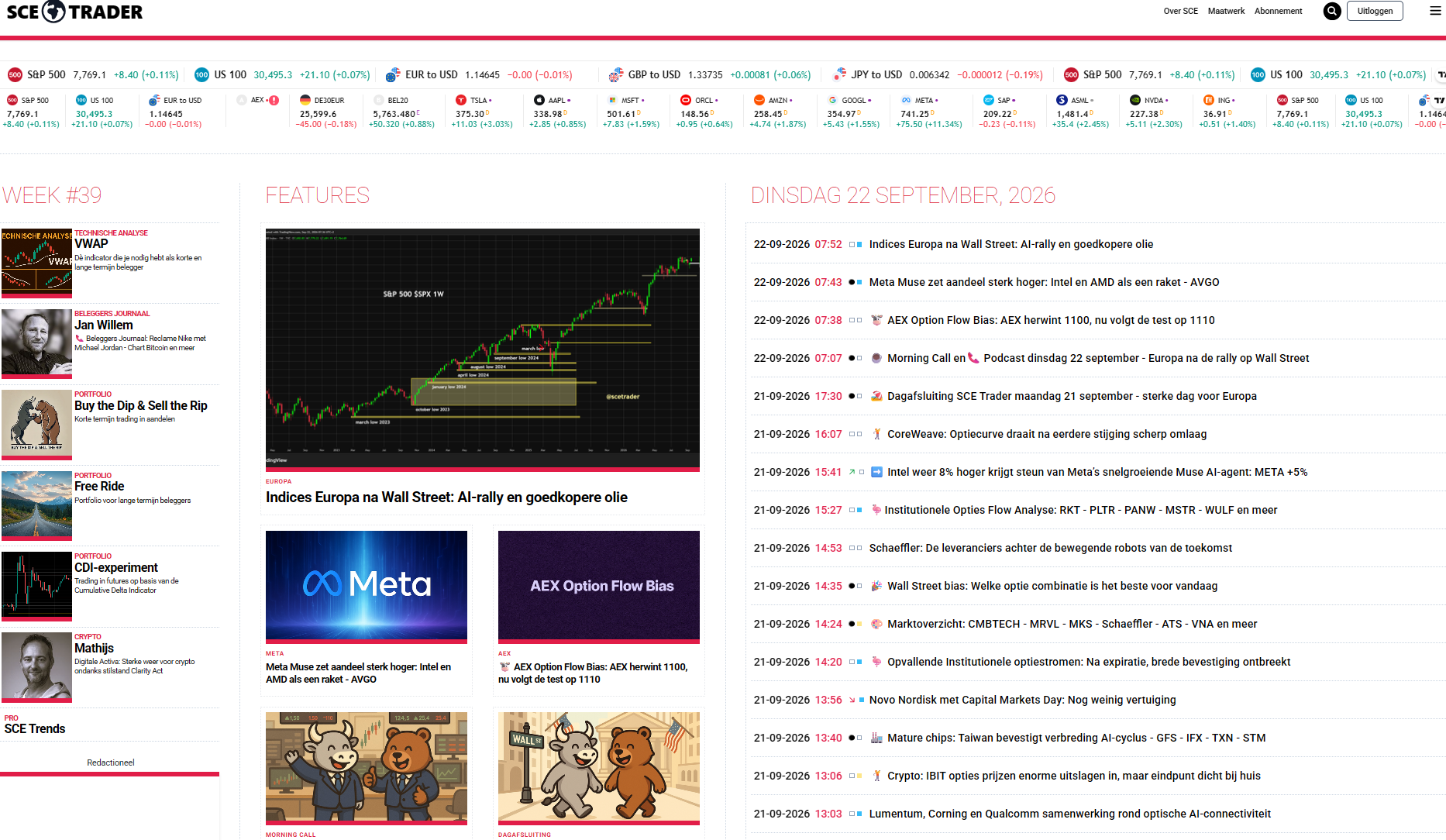The image size is (1446, 840).
Task: Click the Meta logo beside the META ticker
Action: 906,100
